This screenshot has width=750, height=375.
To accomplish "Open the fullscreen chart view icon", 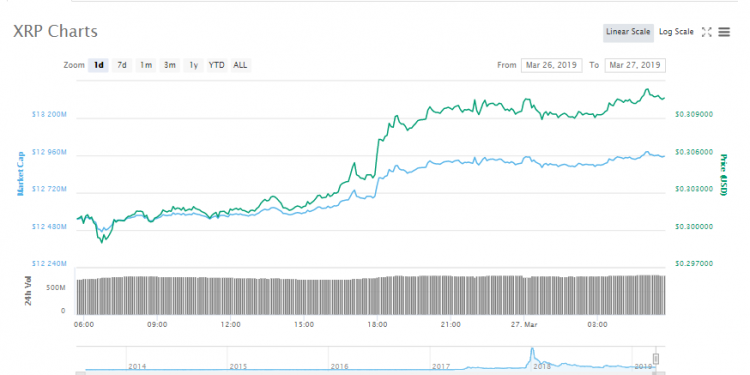I will [706, 32].
